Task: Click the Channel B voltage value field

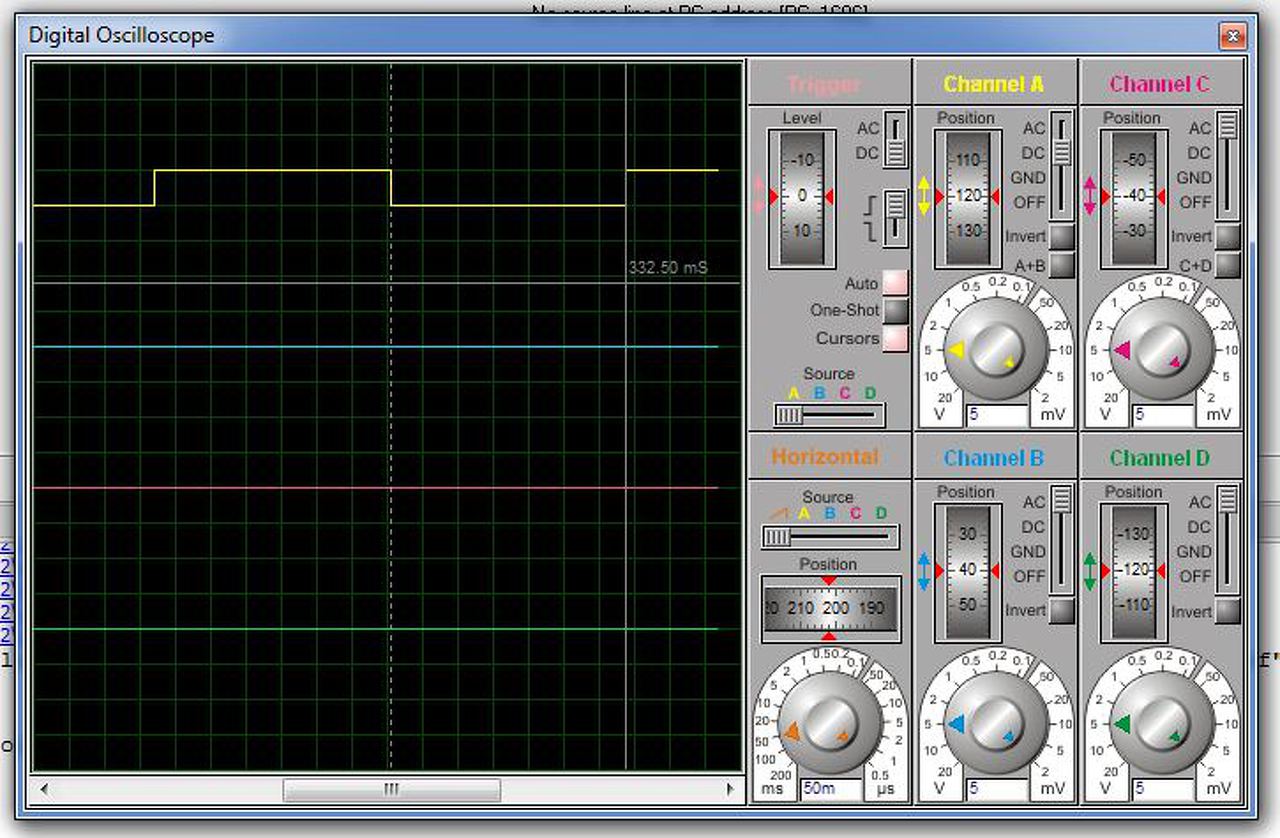Action: pyautogui.click(x=997, y=789)
